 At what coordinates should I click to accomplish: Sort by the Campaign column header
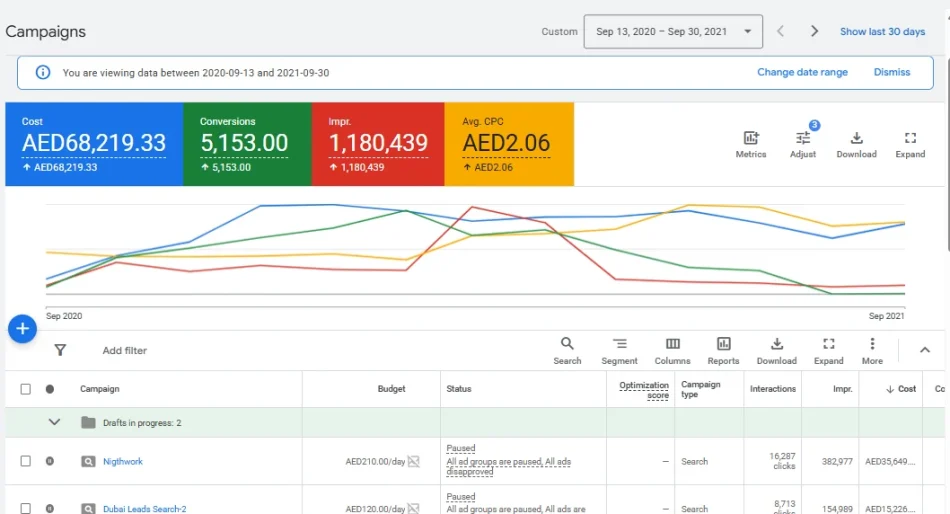tap(99, 389)
